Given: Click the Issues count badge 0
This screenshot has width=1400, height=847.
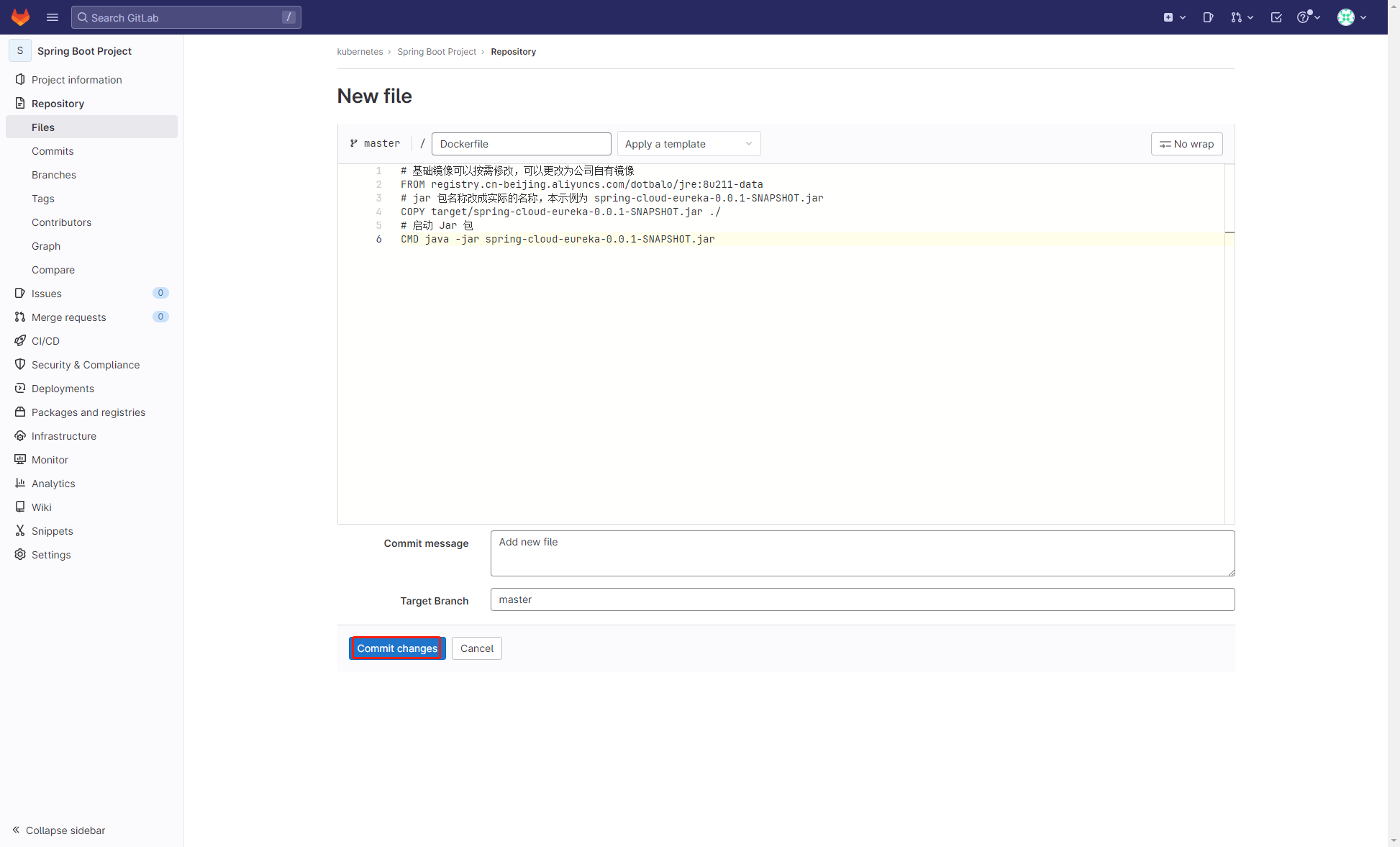Looking at the screenshot, I should coord(160,293).
